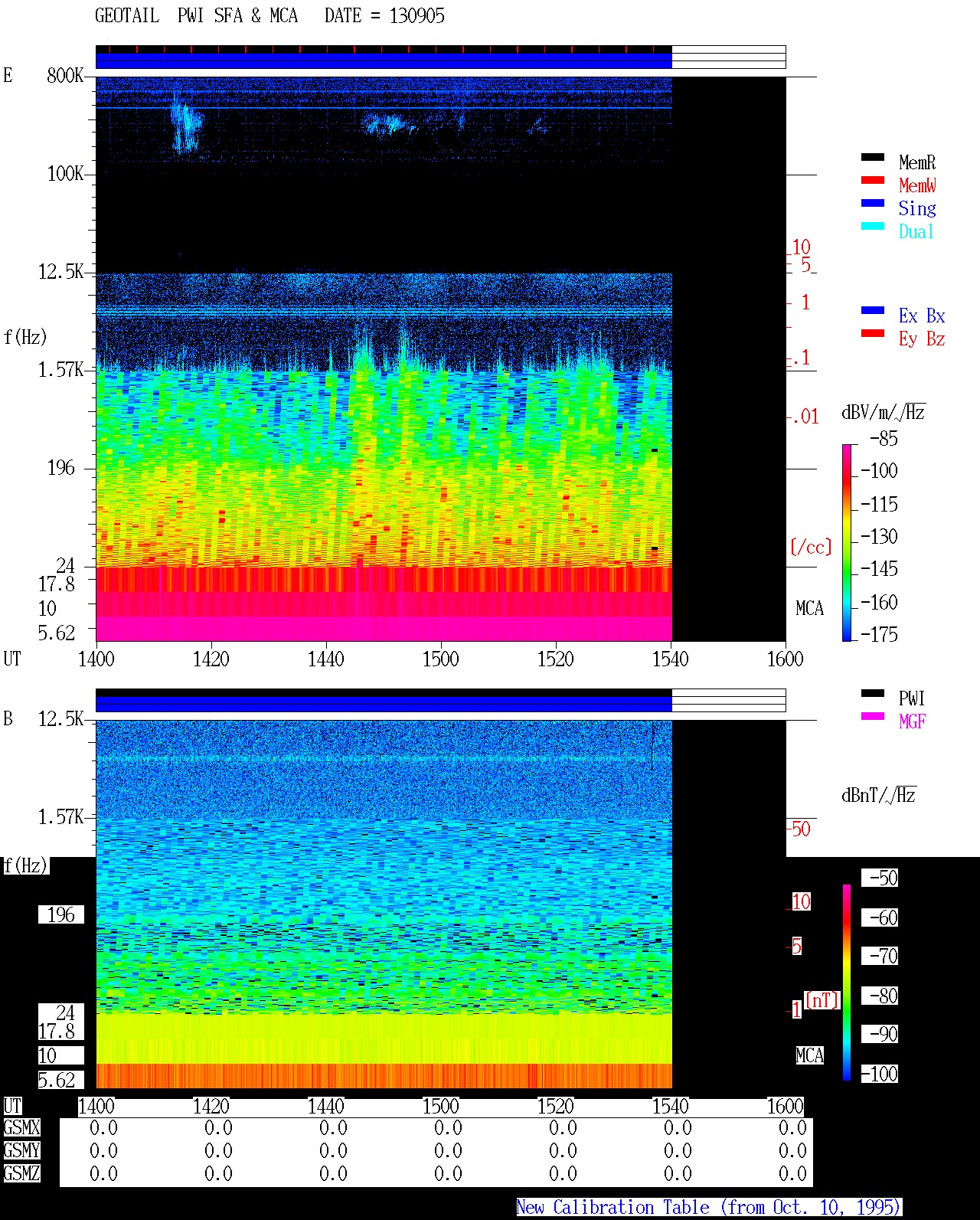Select the blue Sing legend swatch

[x=873, y=203]
